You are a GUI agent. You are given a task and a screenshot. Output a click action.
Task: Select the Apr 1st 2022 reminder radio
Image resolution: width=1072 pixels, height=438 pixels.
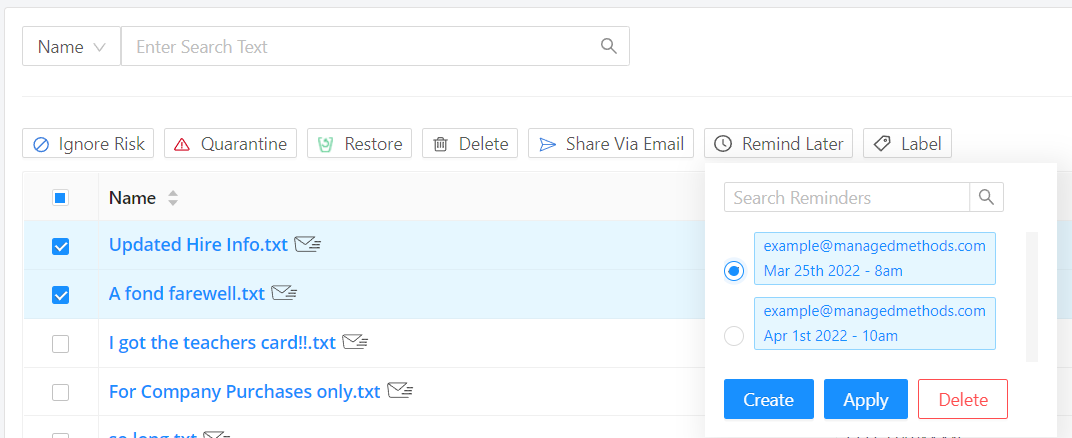pyautogui.click(x=734, y=336)
